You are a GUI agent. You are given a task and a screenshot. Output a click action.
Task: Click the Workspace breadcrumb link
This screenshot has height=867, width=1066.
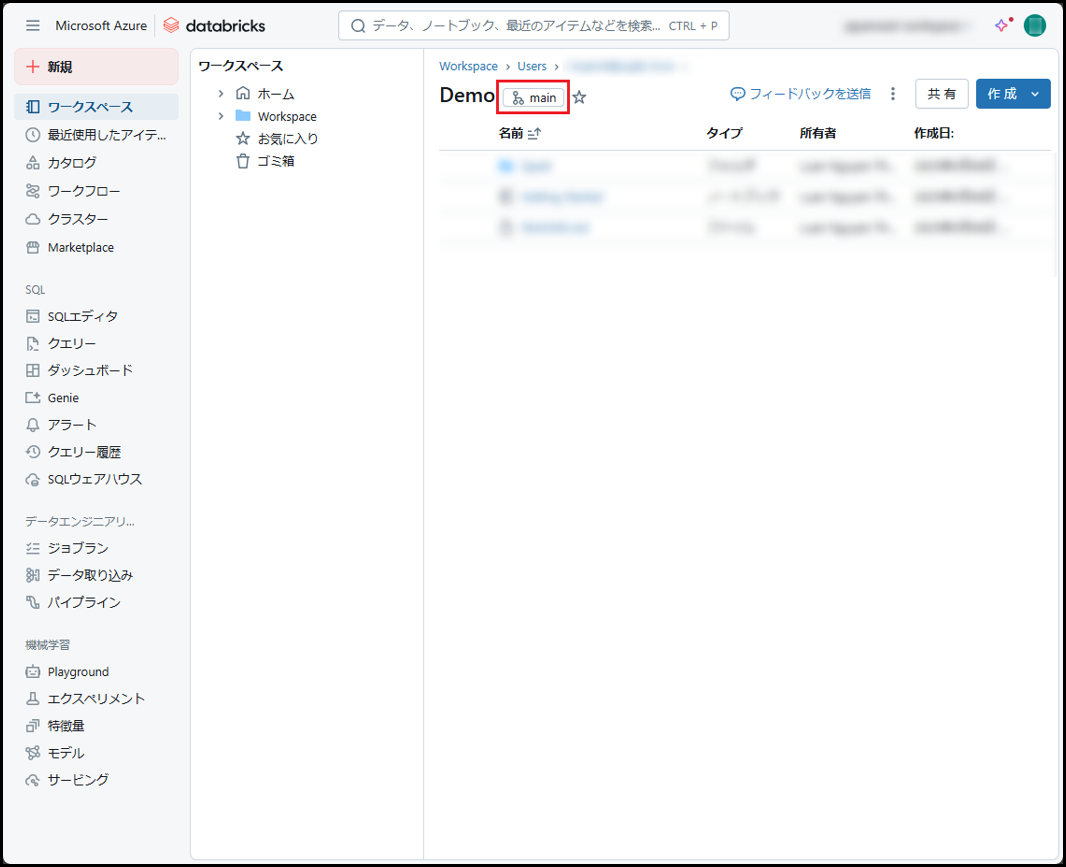click(x=468, y=66)
